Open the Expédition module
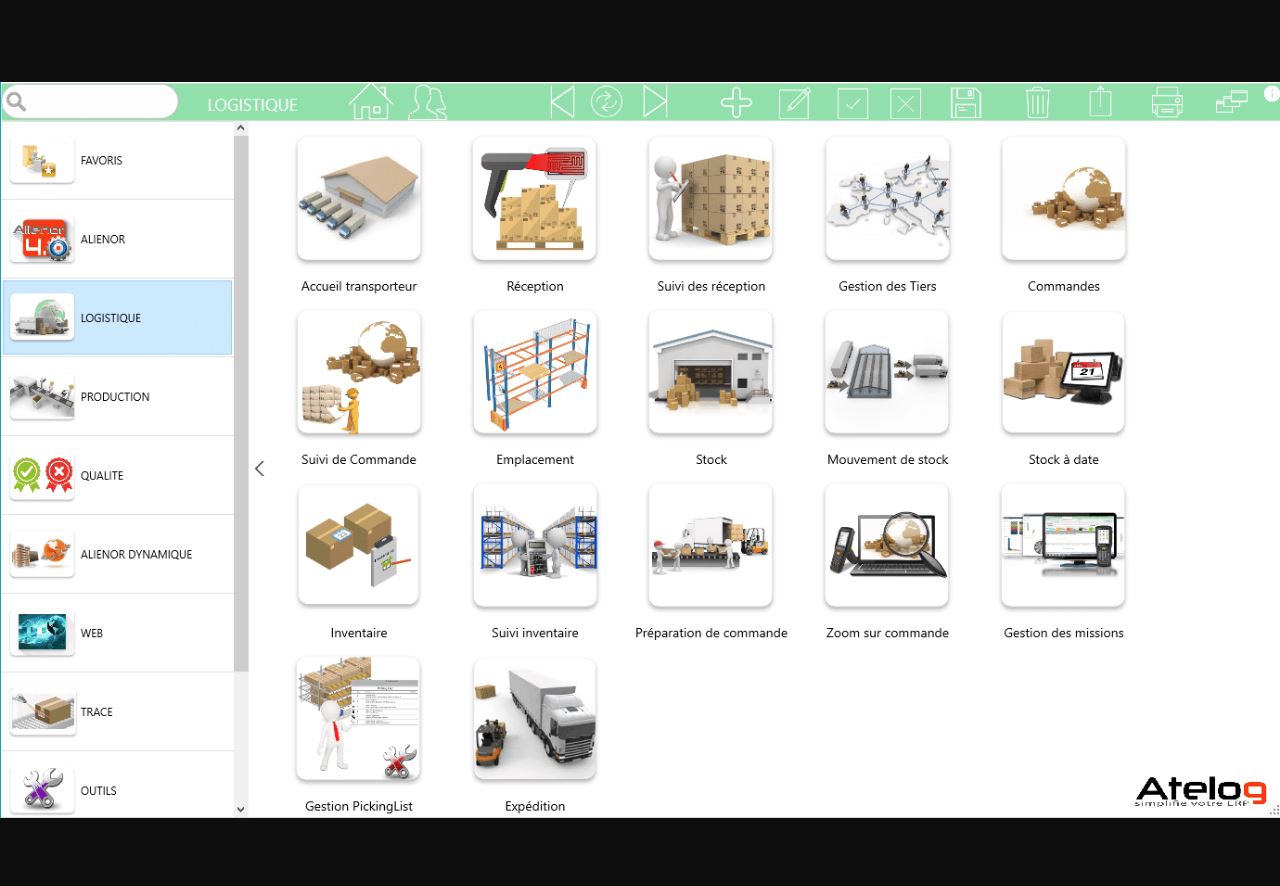The image size is (1280, 886). [x=534, y=719]
